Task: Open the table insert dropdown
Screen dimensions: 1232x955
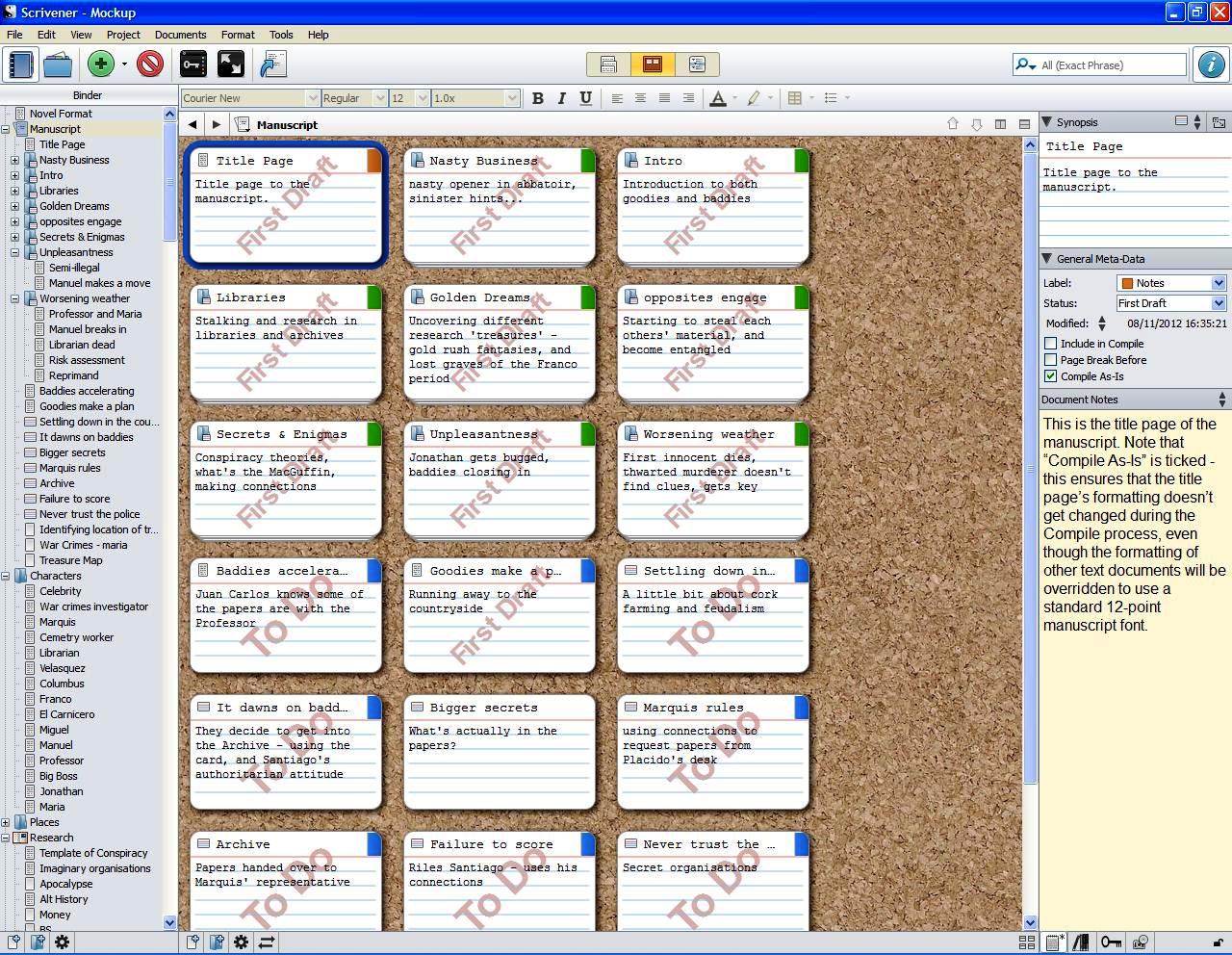Action: (811, 98)
